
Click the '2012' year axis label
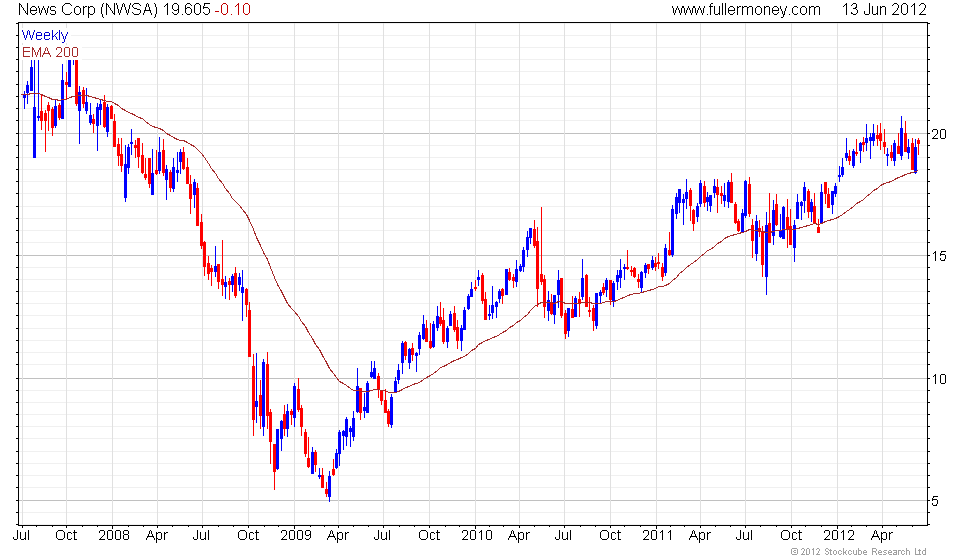click(x=839, y=535)
